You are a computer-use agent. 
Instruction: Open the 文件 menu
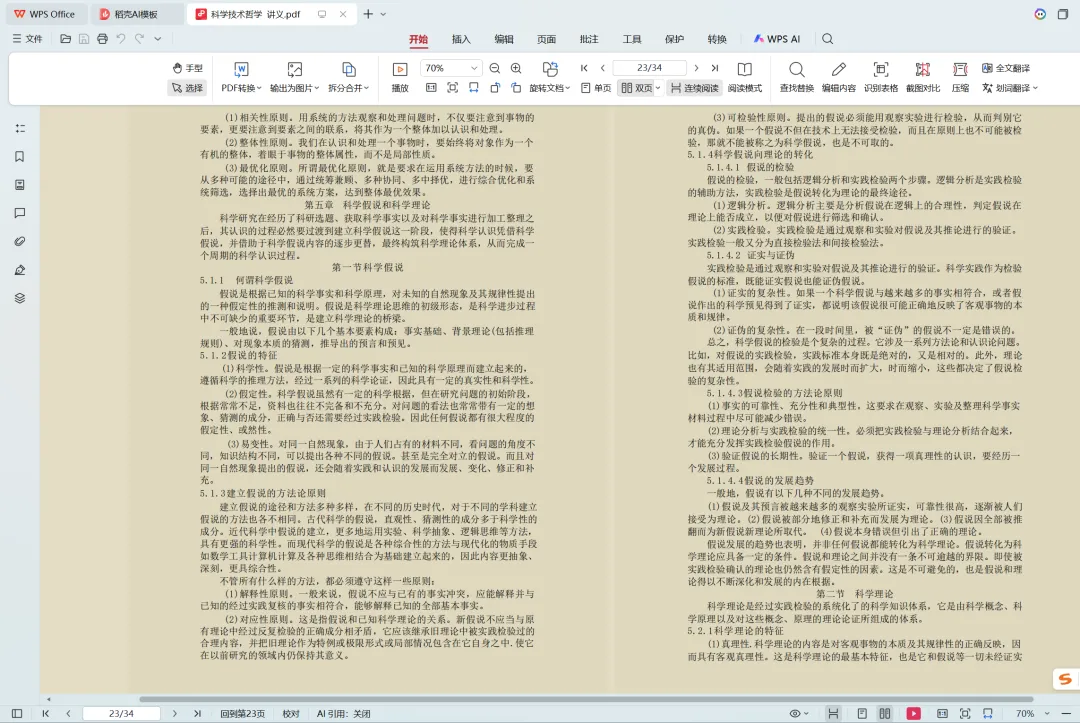coord(28,39)
